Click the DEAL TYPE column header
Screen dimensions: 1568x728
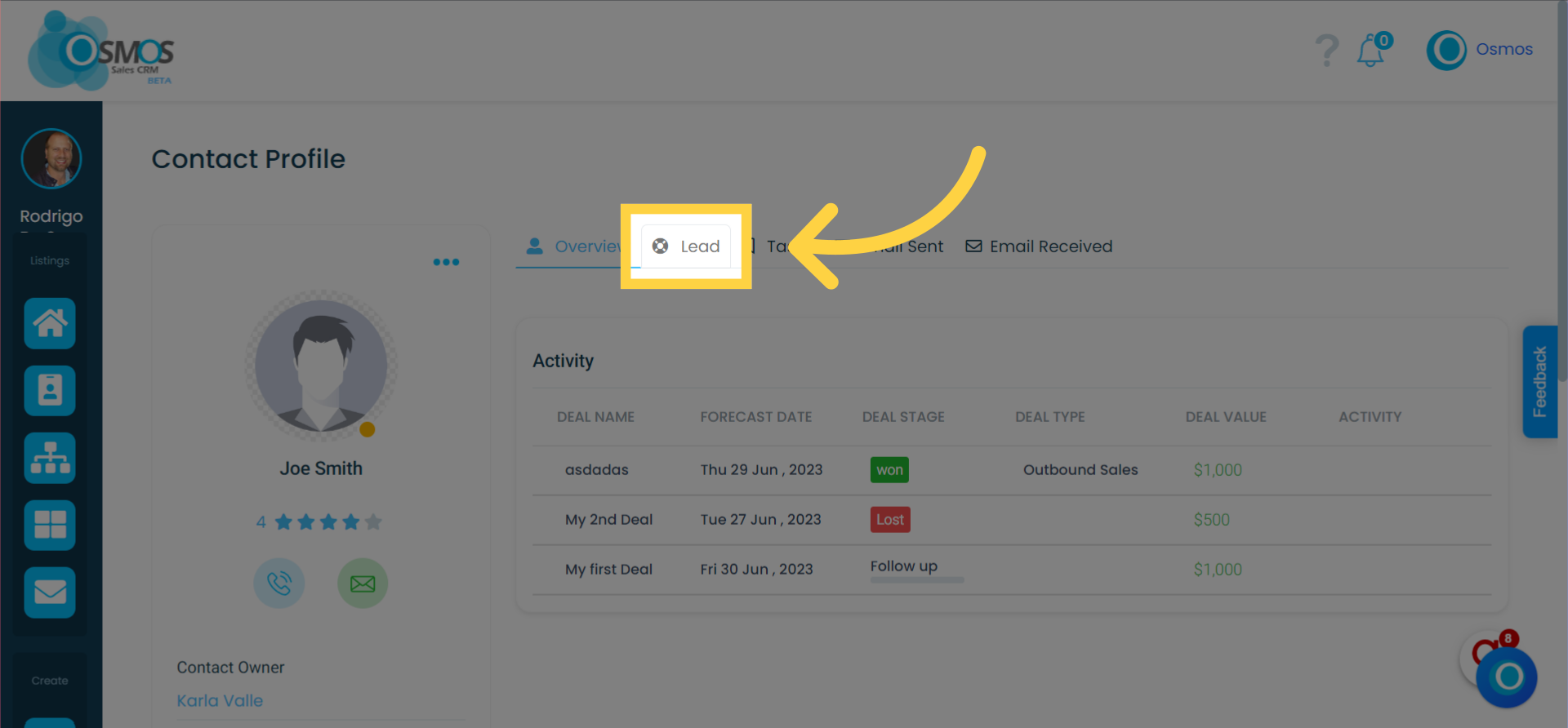tap(1049, 416)
